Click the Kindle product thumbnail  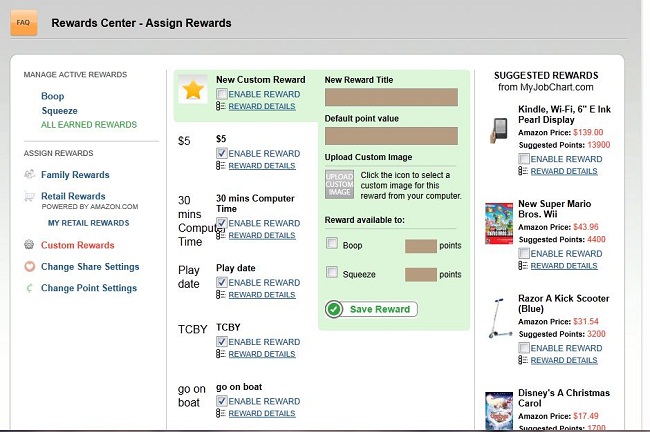click(x=500, y=130)
